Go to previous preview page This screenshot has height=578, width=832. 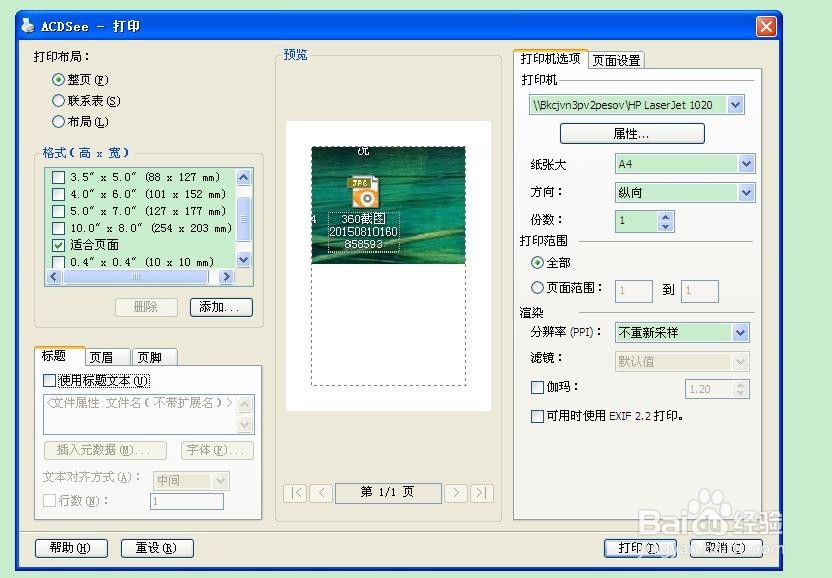321,493
